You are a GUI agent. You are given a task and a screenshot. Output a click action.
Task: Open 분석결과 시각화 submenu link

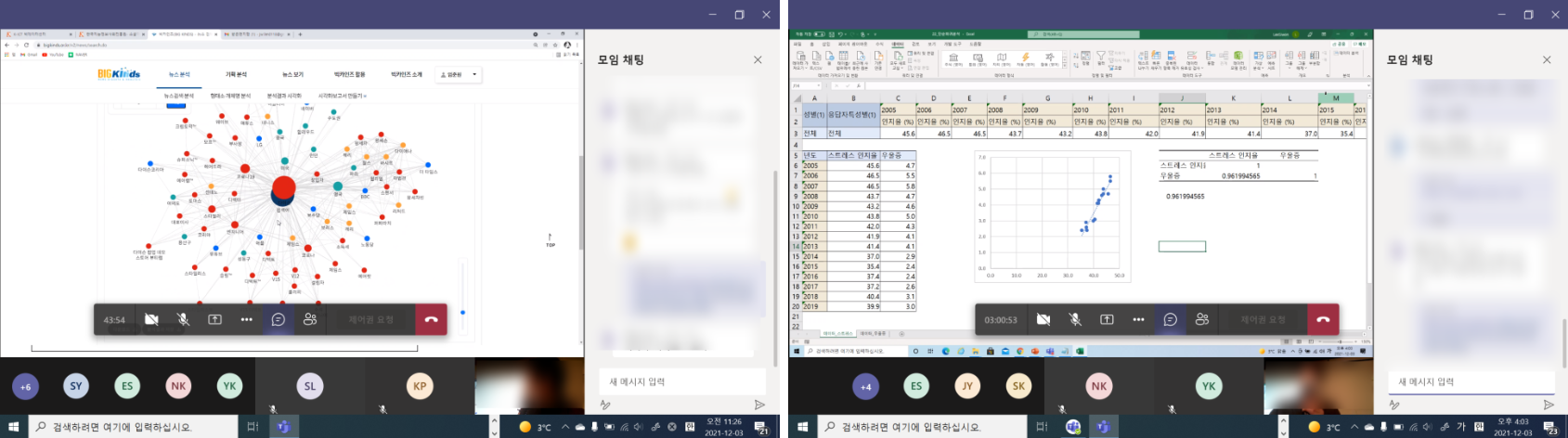pos(284,96)
